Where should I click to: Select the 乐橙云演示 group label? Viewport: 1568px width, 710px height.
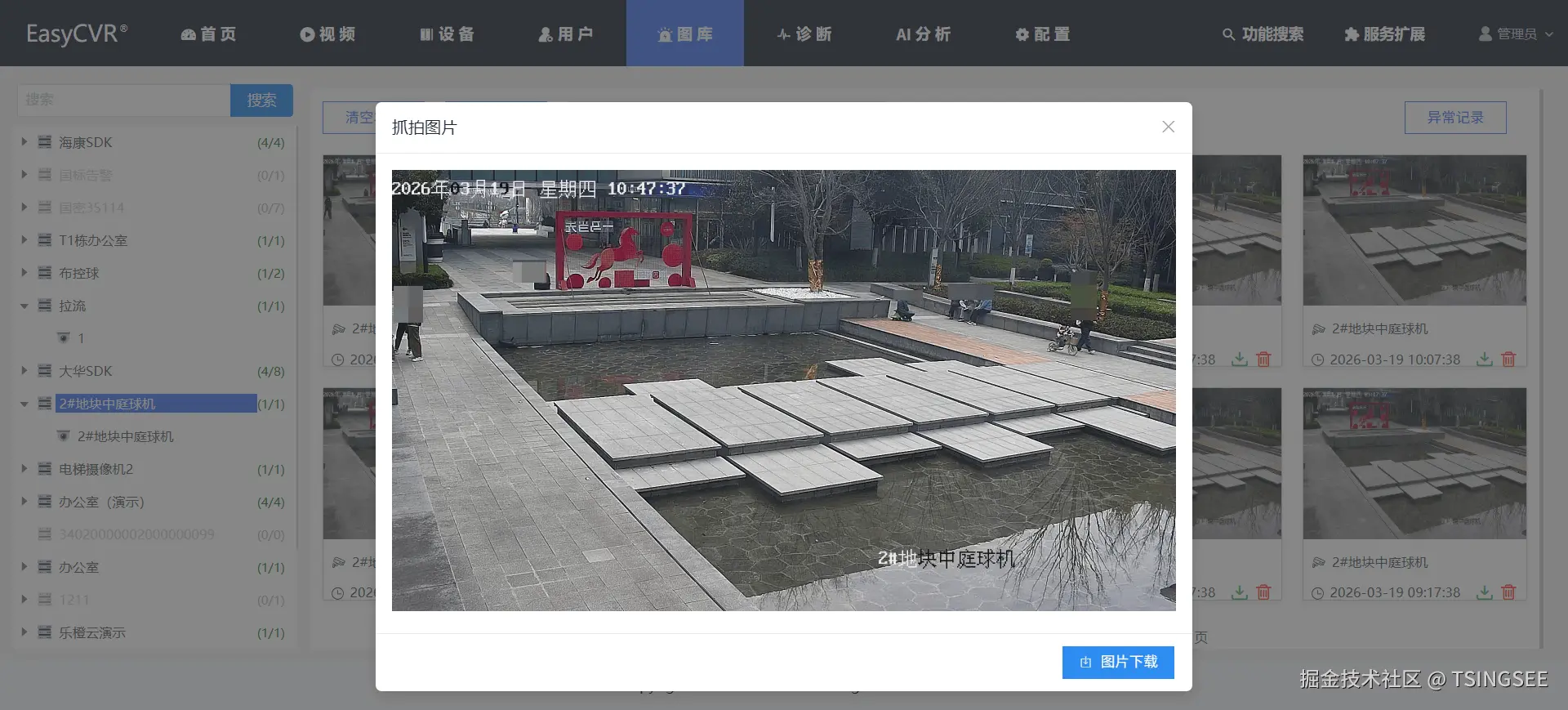point(92,632)
